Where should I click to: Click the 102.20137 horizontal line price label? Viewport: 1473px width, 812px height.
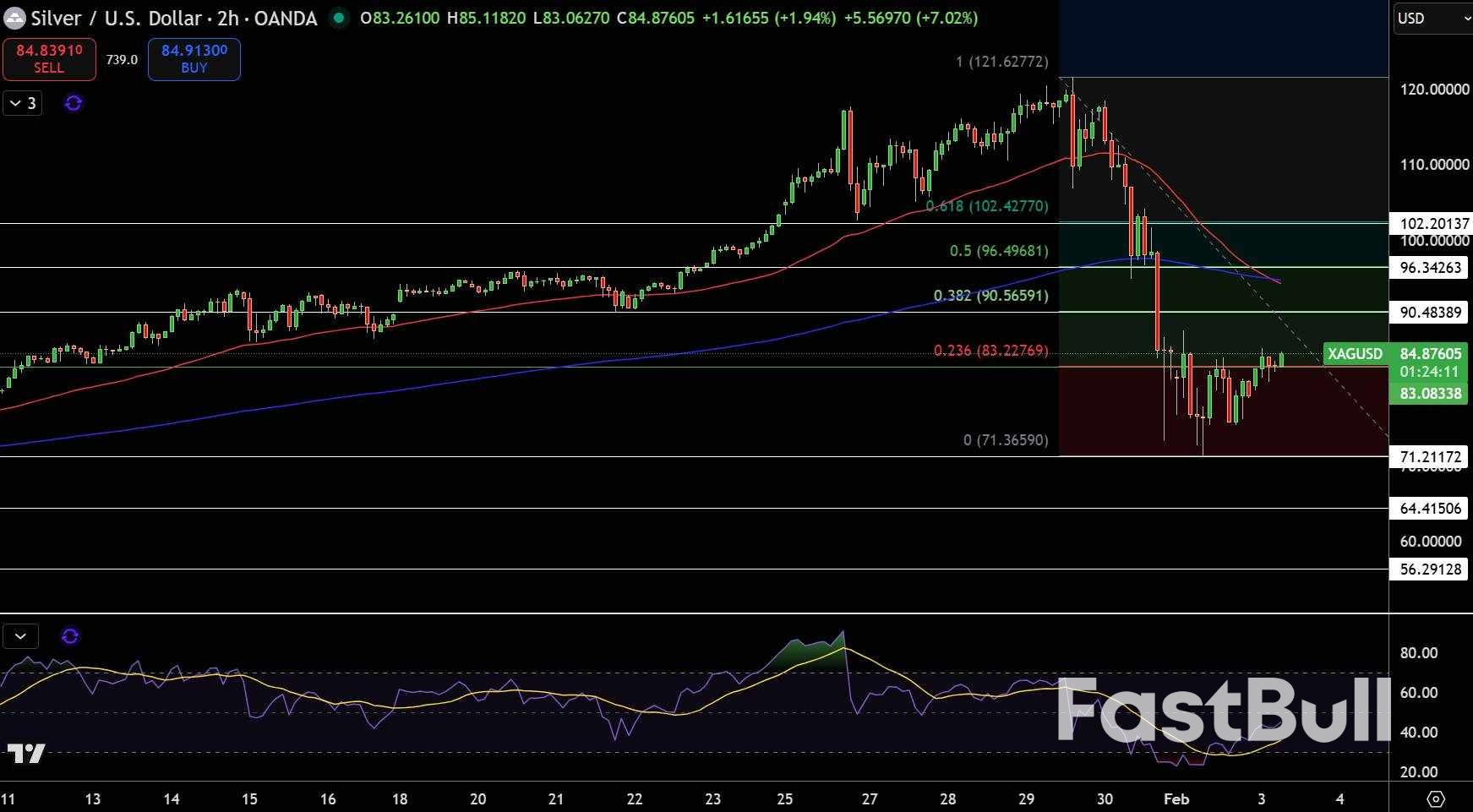pyautogui.click(x=1430, y=223)
